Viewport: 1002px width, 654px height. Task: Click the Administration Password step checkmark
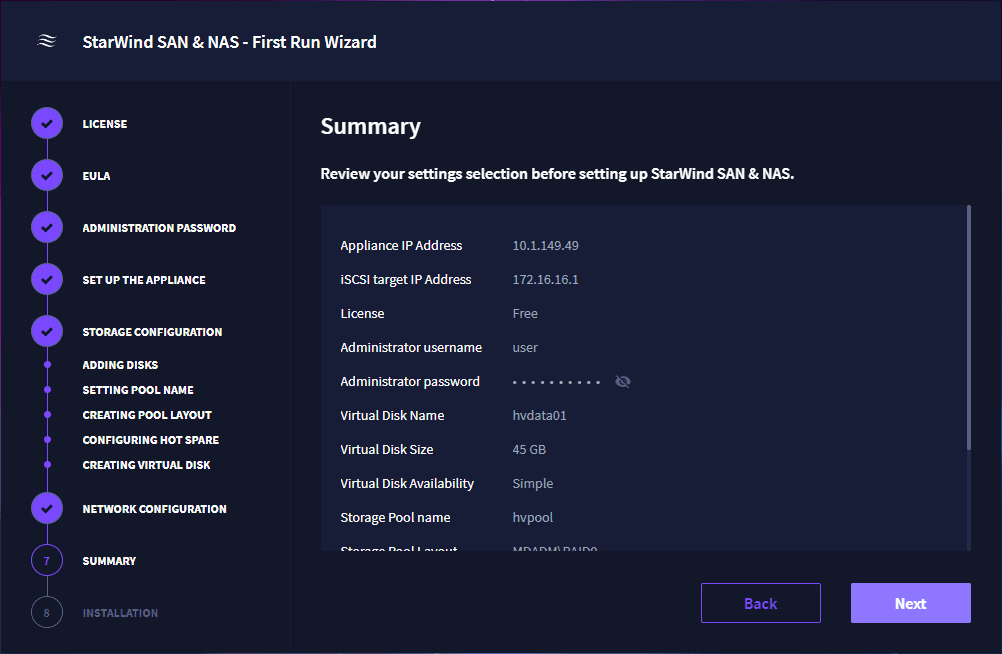(47, 227)
